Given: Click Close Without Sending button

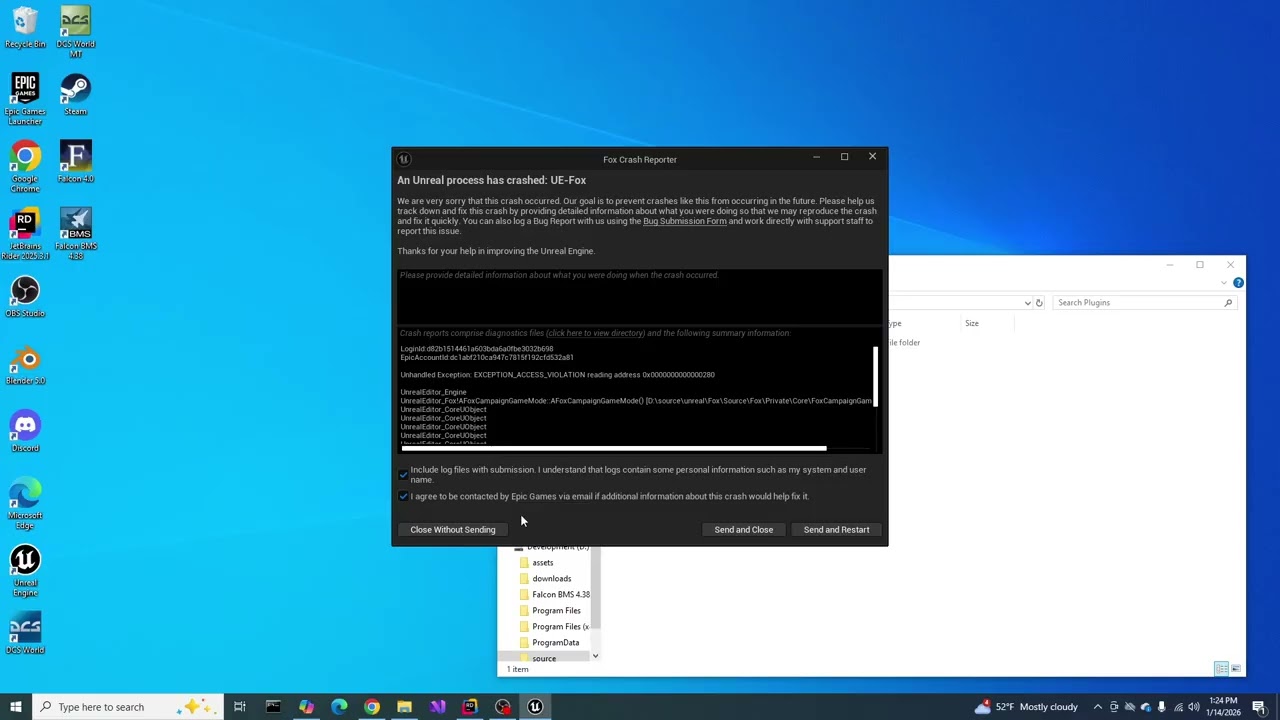Looking at the screenshot, I should (452, 530).
